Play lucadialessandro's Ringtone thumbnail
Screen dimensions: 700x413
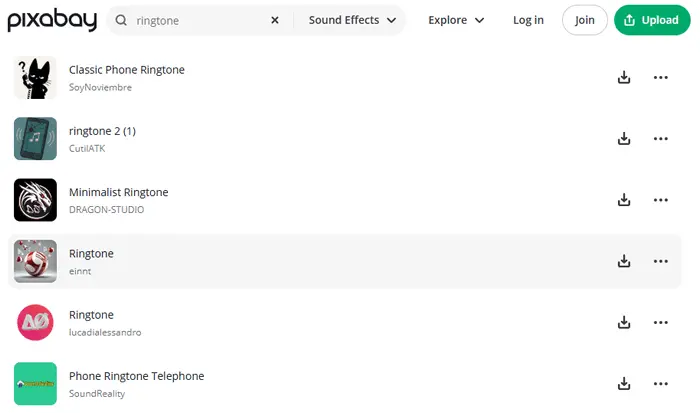[35, 323]
